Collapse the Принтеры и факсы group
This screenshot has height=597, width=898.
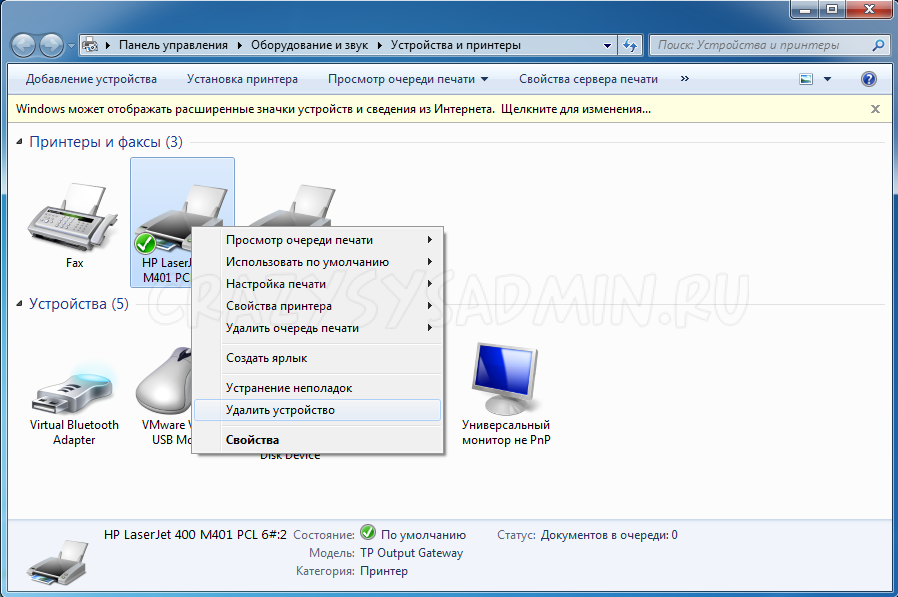tap(21, 143)
